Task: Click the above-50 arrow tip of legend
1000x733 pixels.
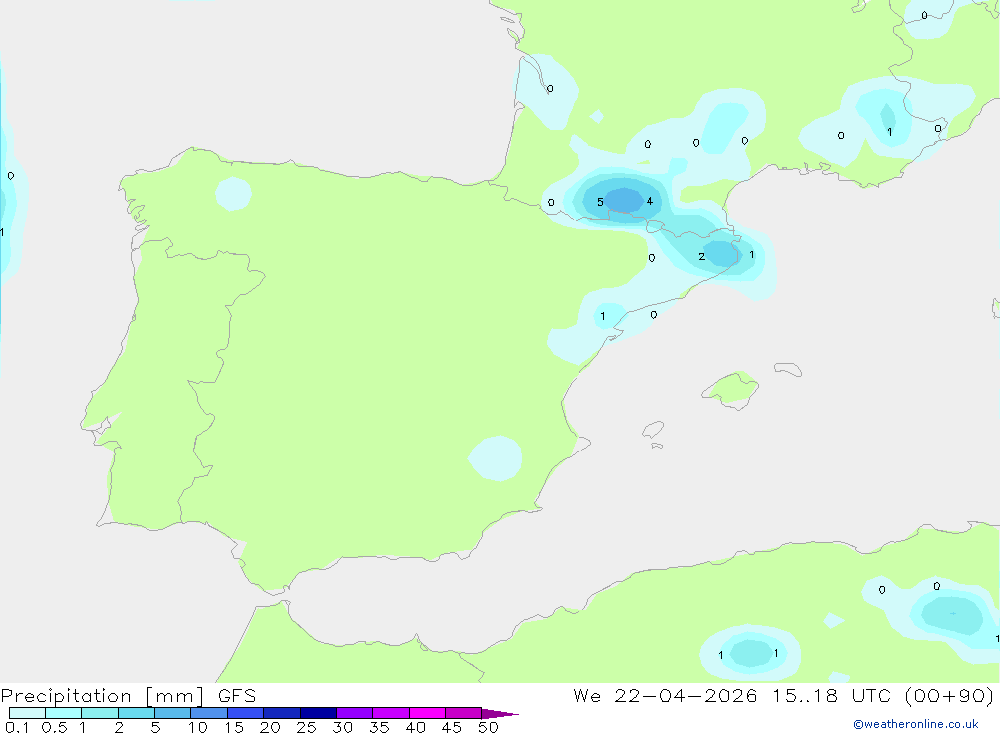Action: [x=499, y=714]
